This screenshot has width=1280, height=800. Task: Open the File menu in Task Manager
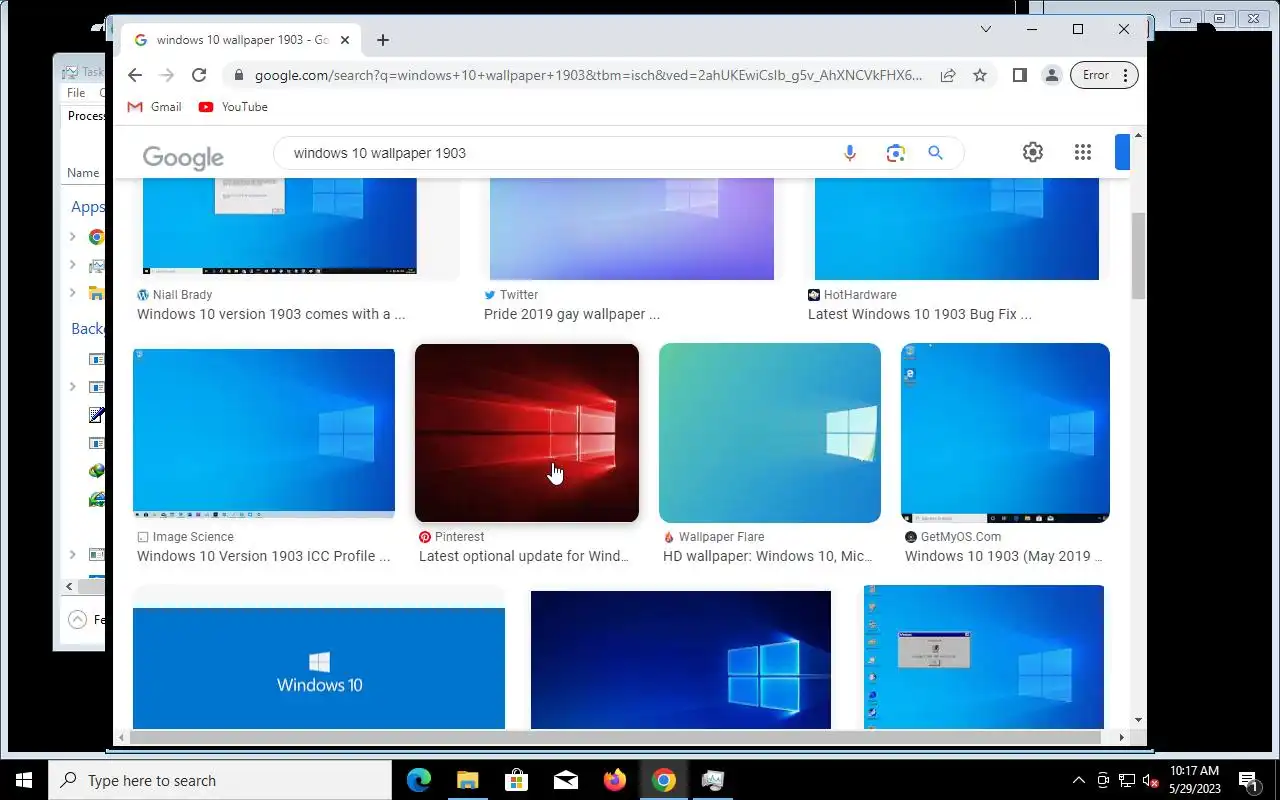76,93
